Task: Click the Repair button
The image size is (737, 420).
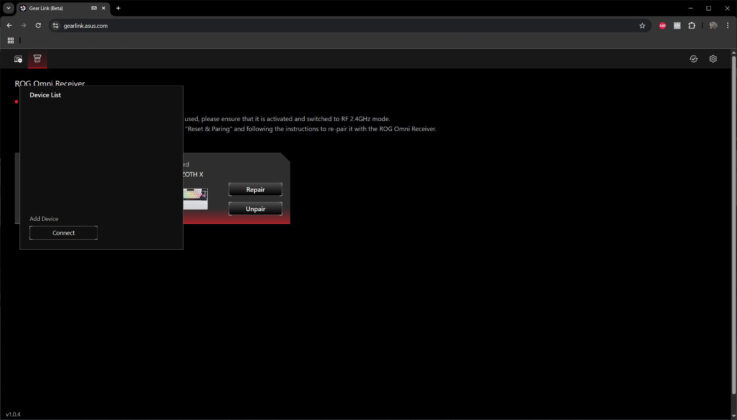Action: tap(255, 190)
